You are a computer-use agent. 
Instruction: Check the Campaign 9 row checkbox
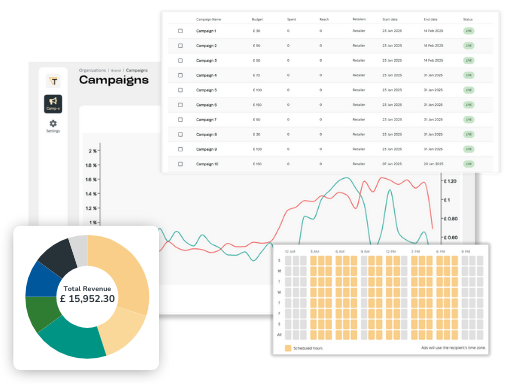(x=180, y=149)
